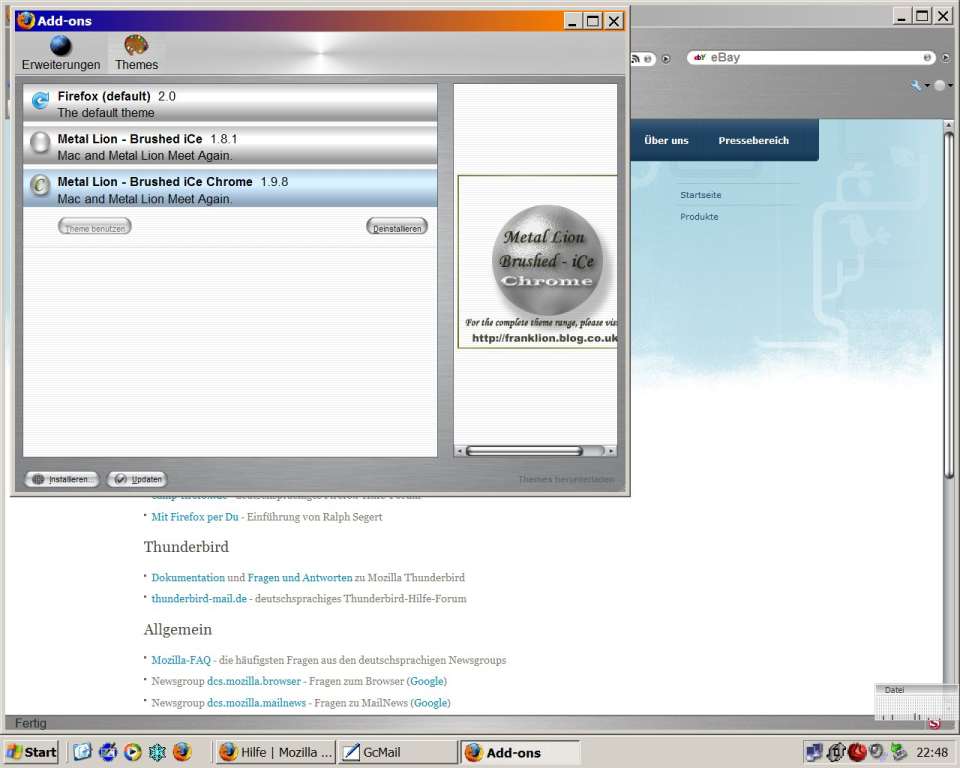960x768 pixels.
Task: Click the red ball tray icon
Action: [857, 752]
